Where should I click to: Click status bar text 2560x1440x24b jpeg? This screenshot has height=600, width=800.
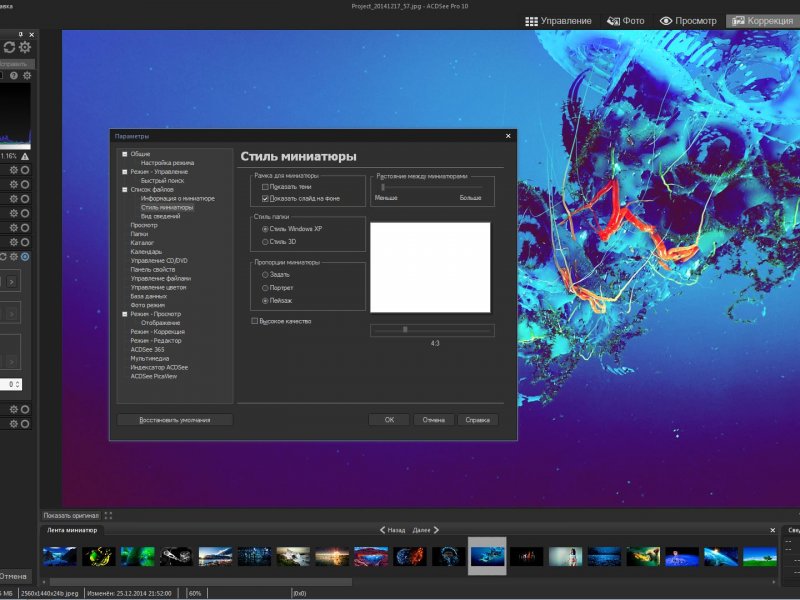coord(49,593)
